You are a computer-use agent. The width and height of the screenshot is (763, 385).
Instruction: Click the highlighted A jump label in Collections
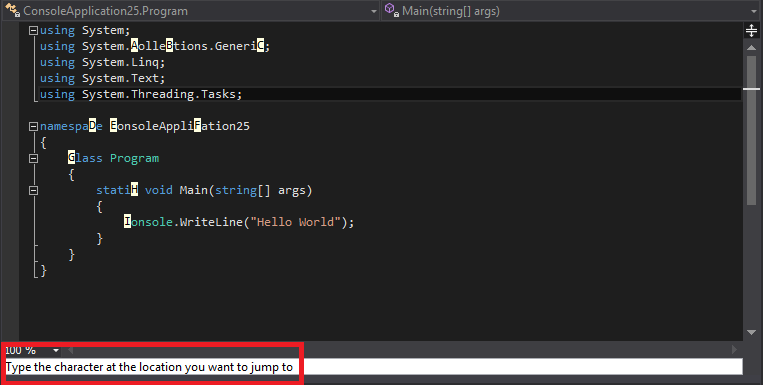(x=134, y=46)
